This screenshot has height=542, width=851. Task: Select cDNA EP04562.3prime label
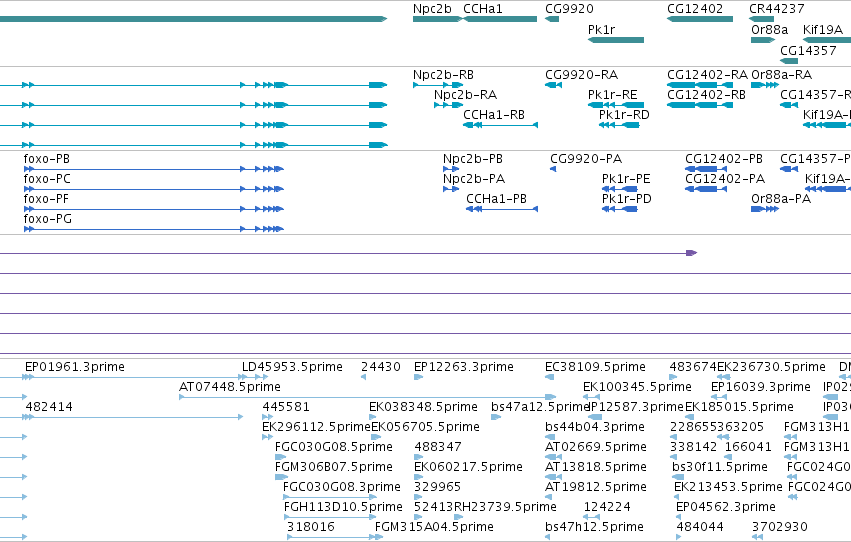726,508
